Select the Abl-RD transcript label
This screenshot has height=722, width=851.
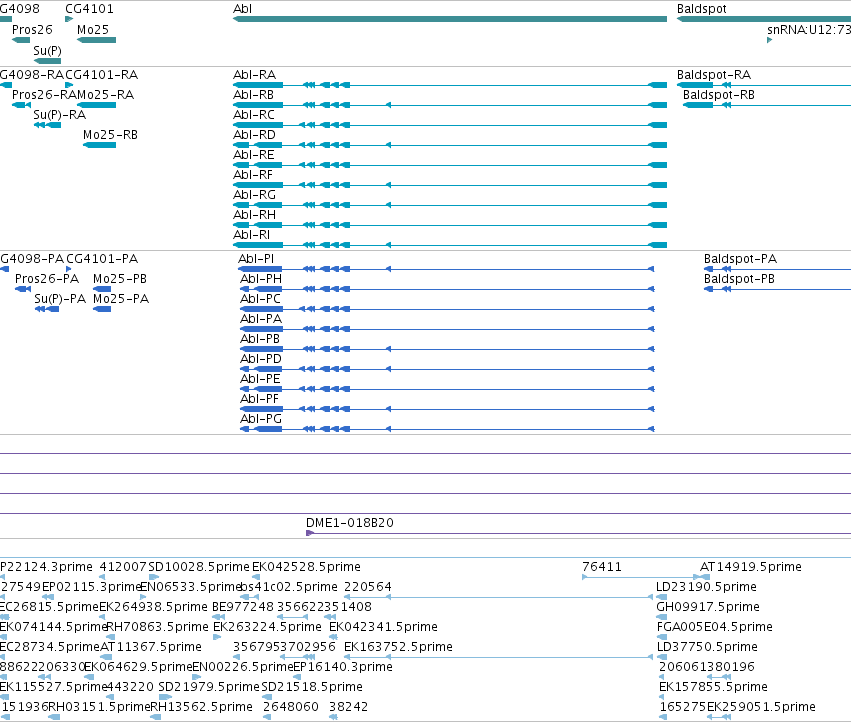point(254,135)
